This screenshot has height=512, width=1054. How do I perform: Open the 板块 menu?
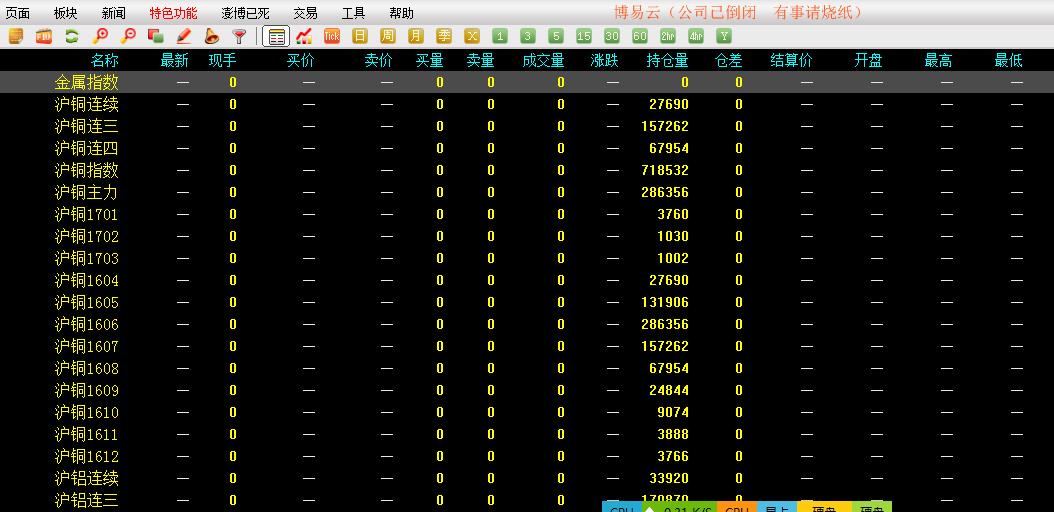tap(65, 13)
